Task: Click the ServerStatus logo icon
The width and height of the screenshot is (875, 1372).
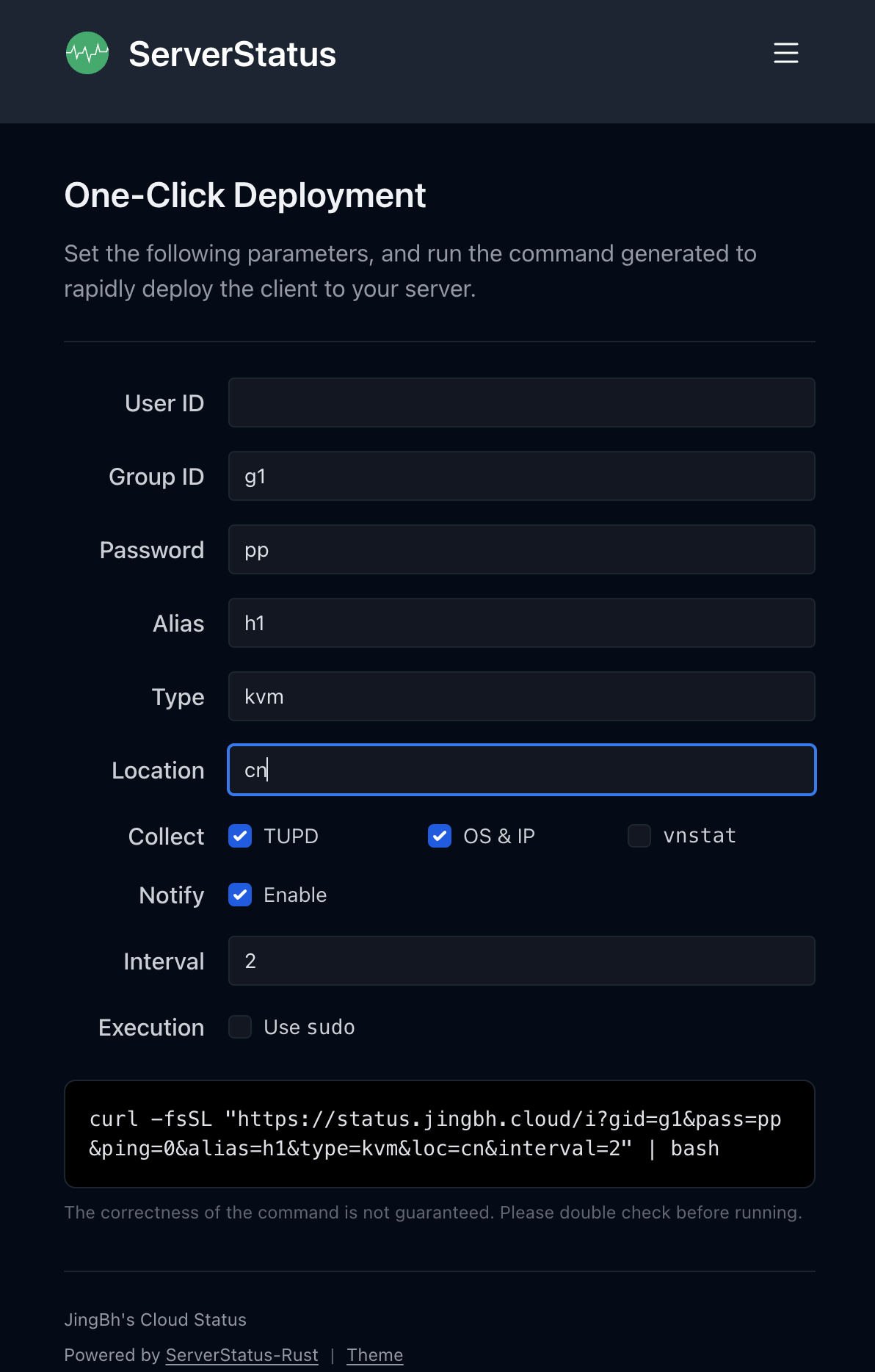Action: [87, 52]
